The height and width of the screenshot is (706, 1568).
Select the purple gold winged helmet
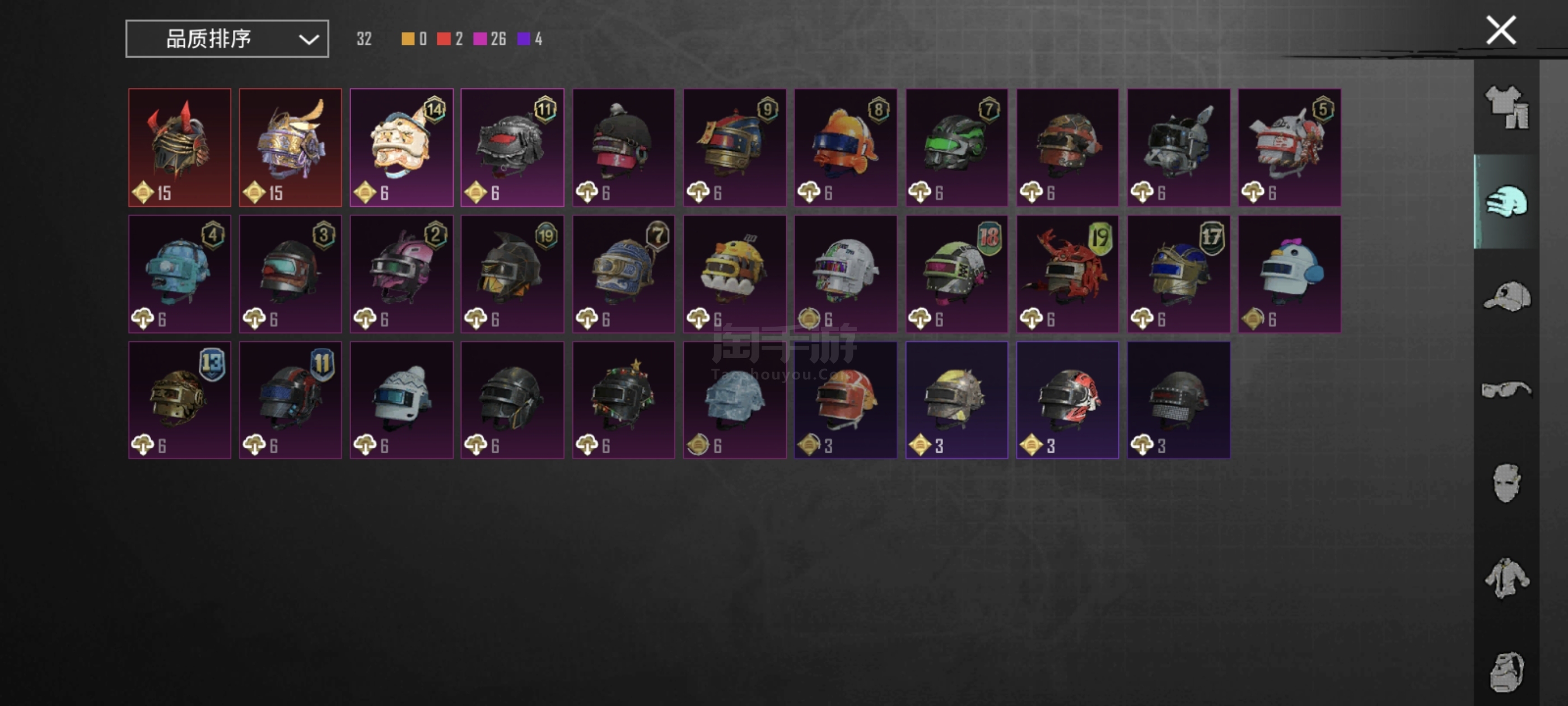[290, 147]
